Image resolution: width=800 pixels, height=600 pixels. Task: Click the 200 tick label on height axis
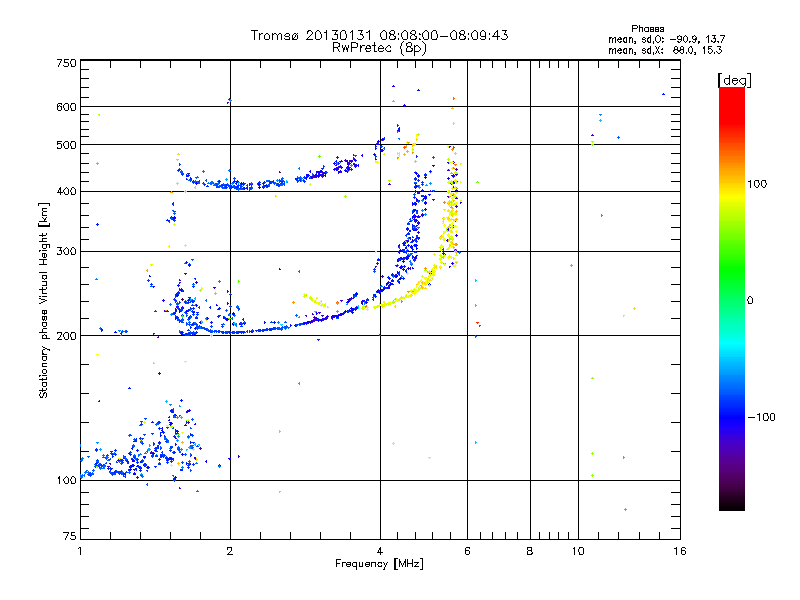(66, 336)
